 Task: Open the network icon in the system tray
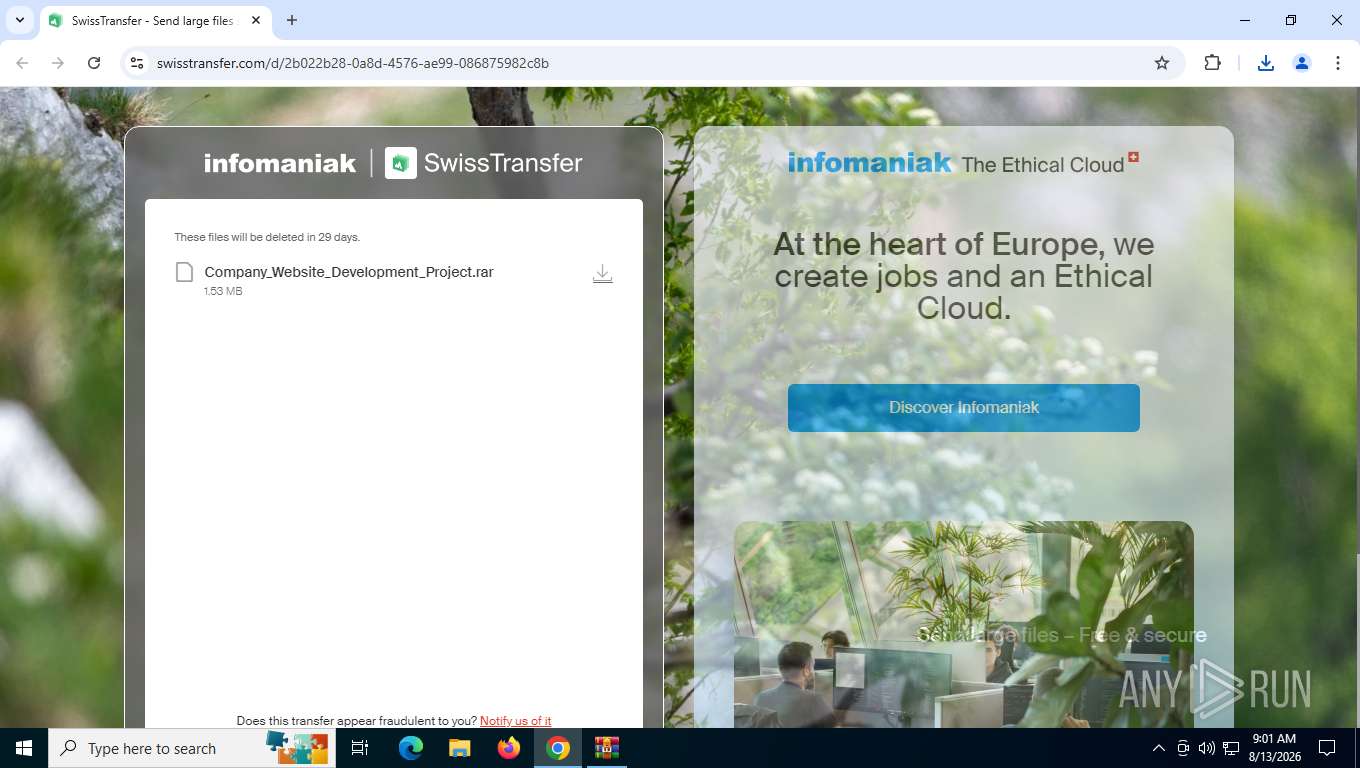[x=1231, y=748]
